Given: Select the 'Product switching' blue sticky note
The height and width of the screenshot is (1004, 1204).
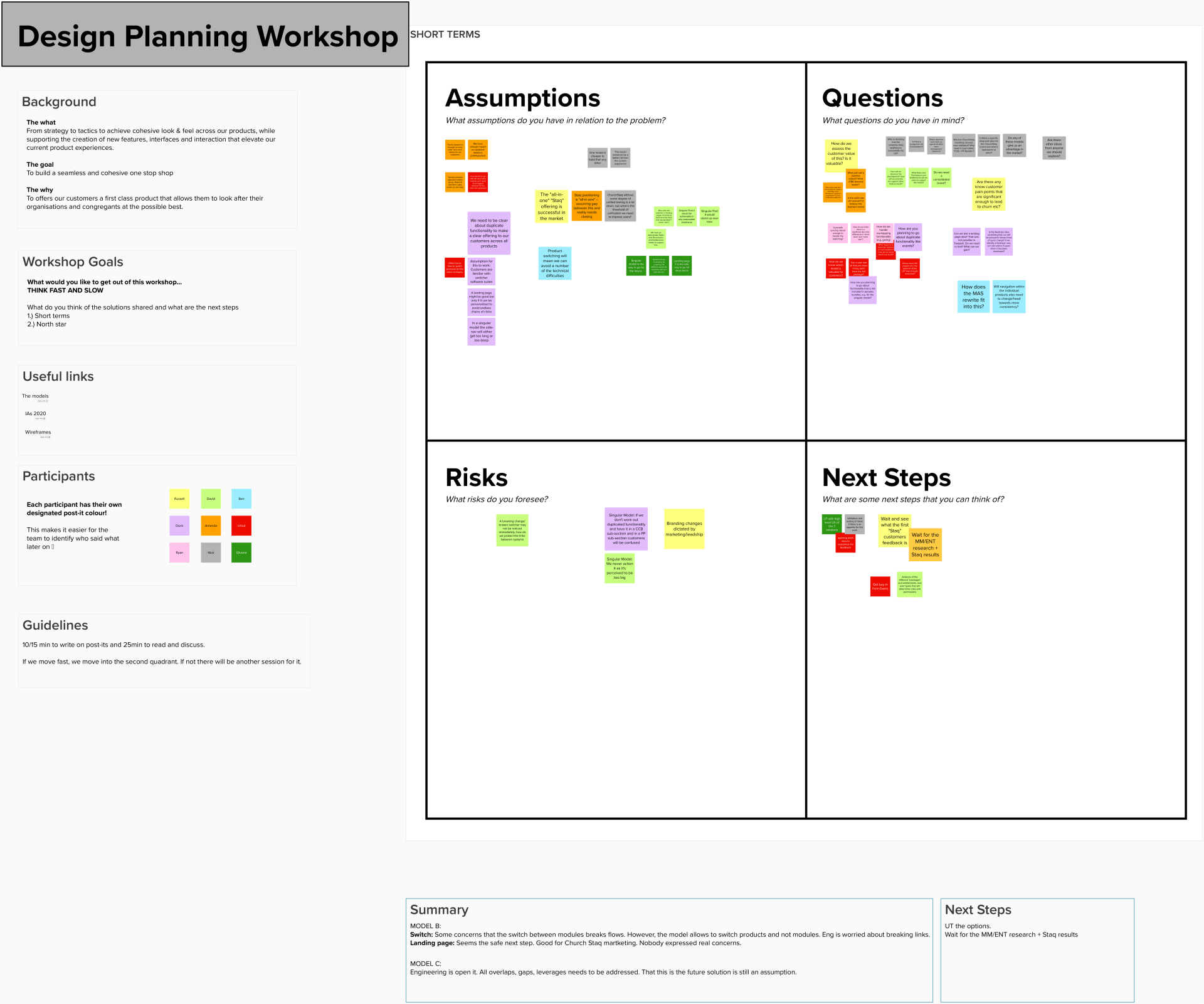Looking at the screenshot, I should click(555, 263).
